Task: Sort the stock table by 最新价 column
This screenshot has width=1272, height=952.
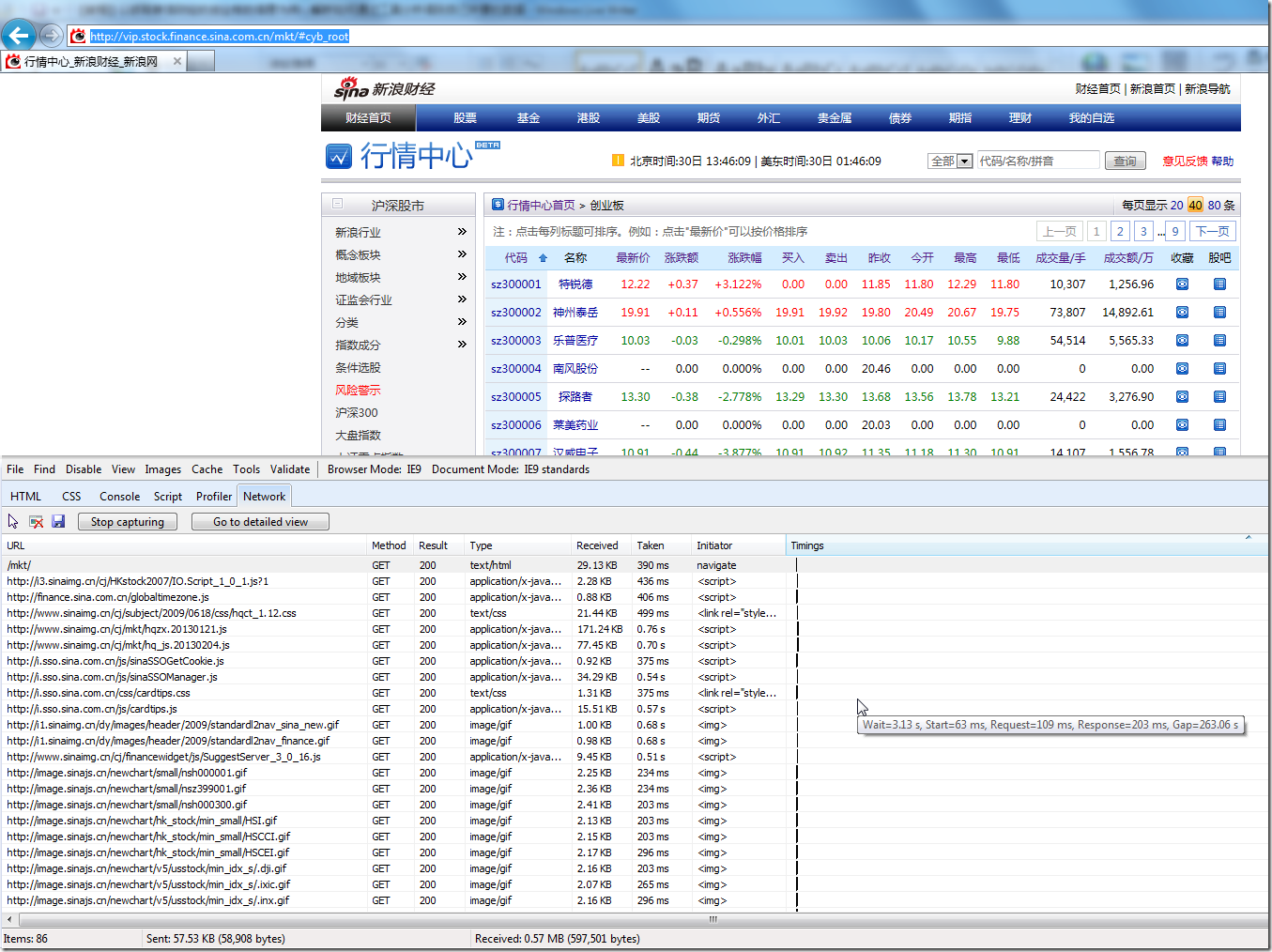Action: tap(633, 257)
